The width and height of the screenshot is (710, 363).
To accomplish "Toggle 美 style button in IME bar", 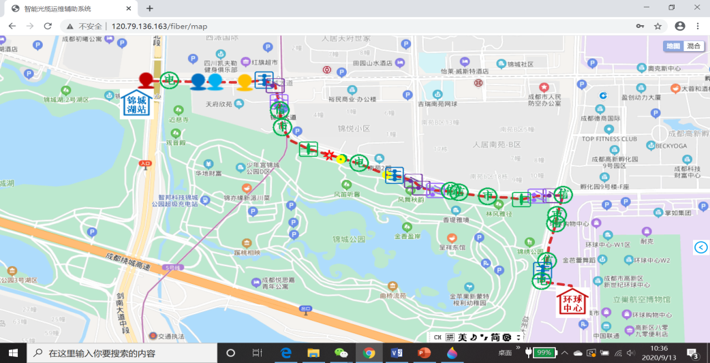I will [x=462, y=337].
